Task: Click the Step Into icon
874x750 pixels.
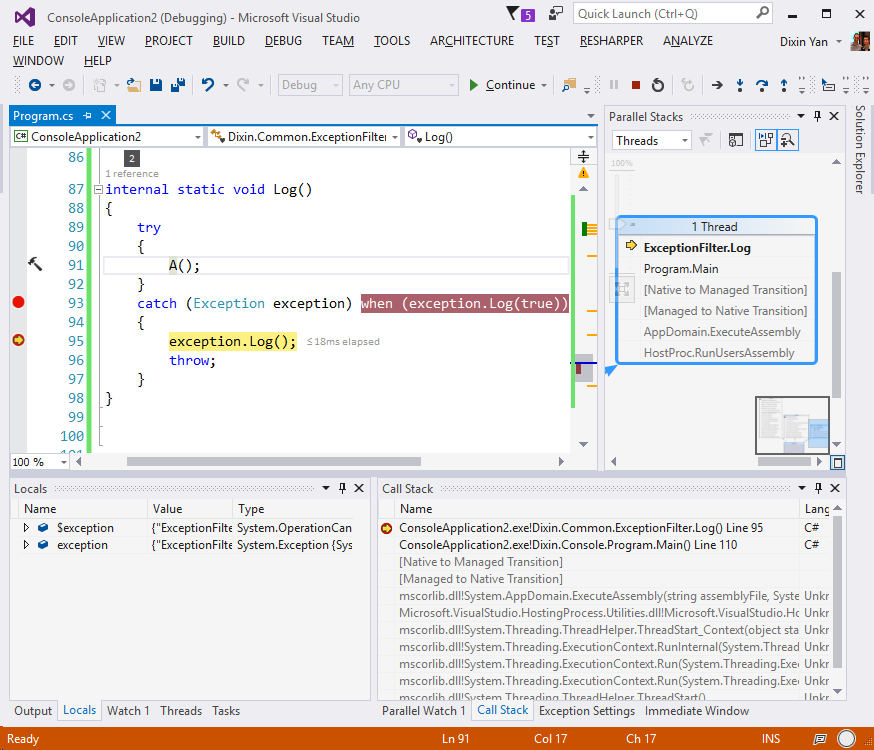Action: [740, 85]
